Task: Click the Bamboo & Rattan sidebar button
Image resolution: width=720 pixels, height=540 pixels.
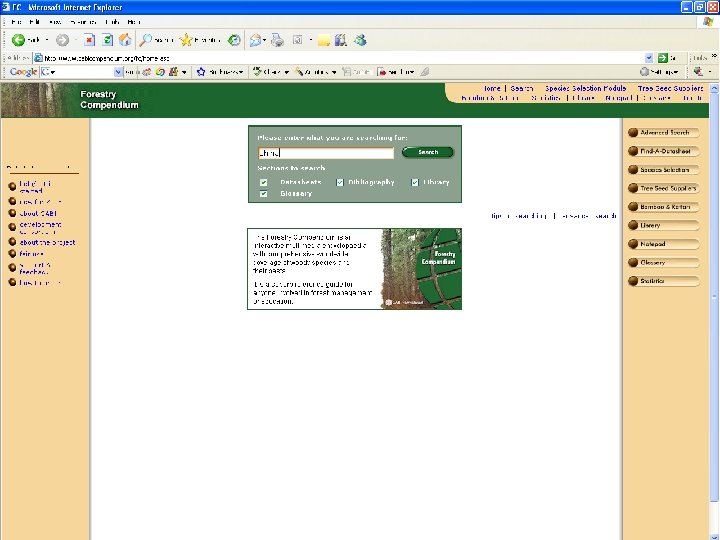Action: [664, 207]
